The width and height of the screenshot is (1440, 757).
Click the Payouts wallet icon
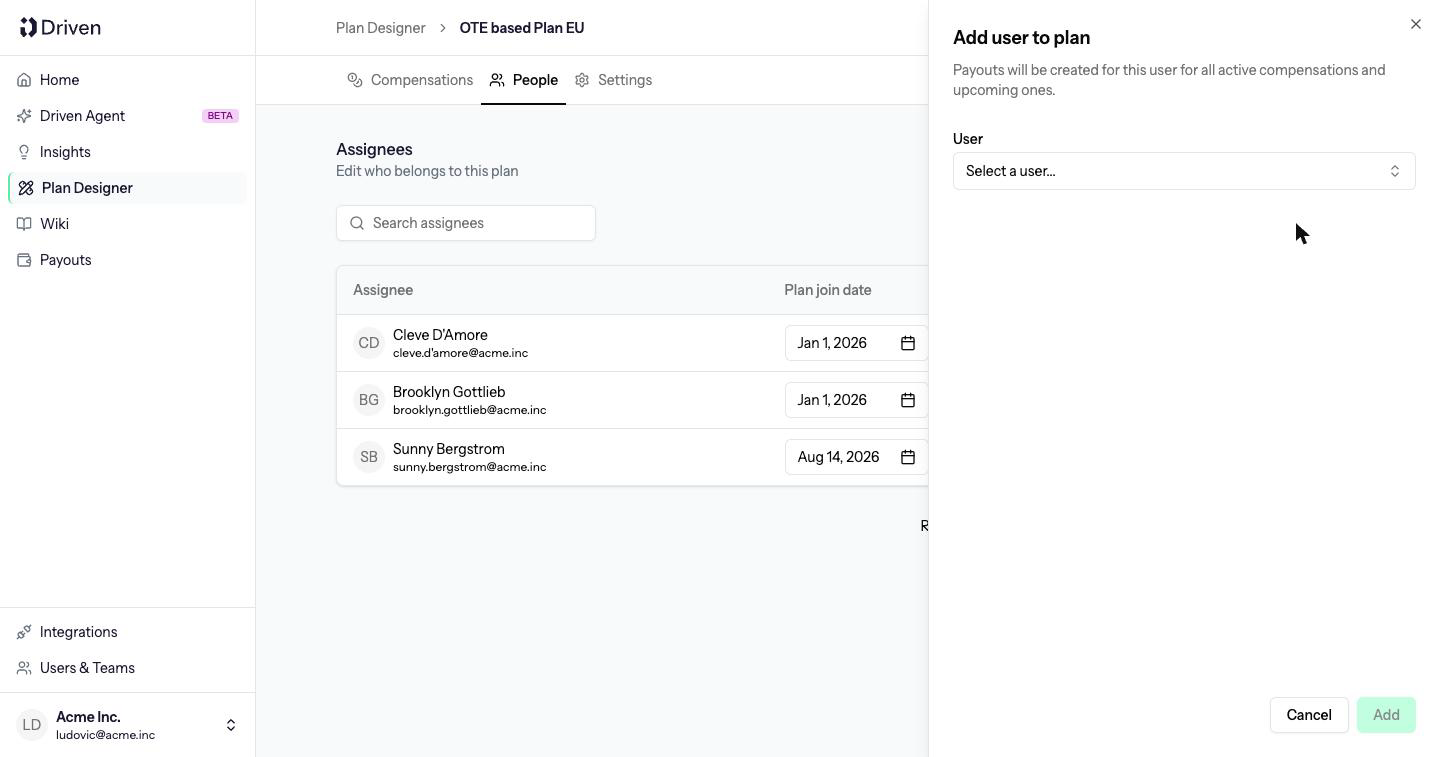[x=24, y=260]
